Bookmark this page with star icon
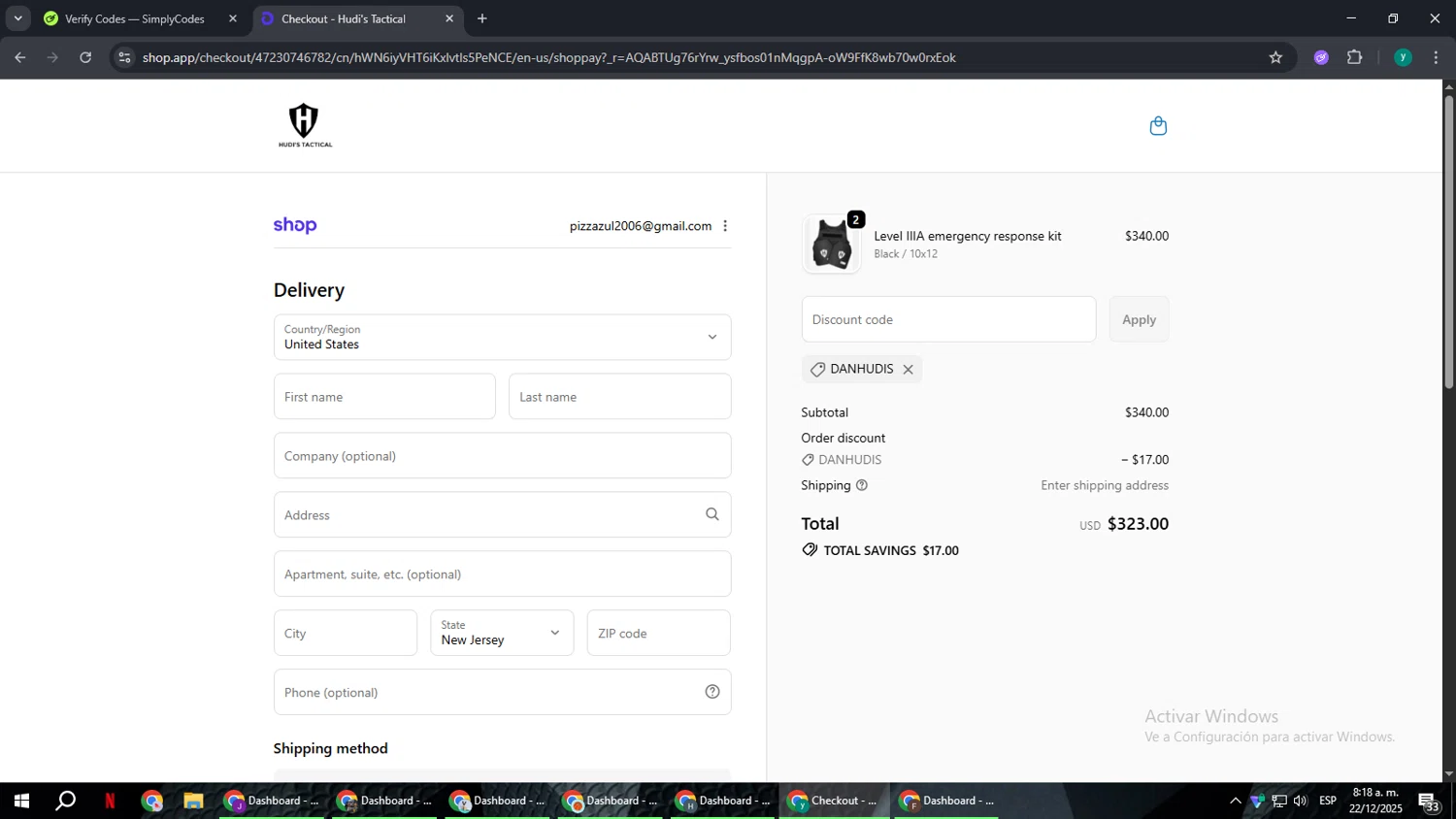Image resolution: width=1456 pixels, height=819 pixels. coord(1275,57)
